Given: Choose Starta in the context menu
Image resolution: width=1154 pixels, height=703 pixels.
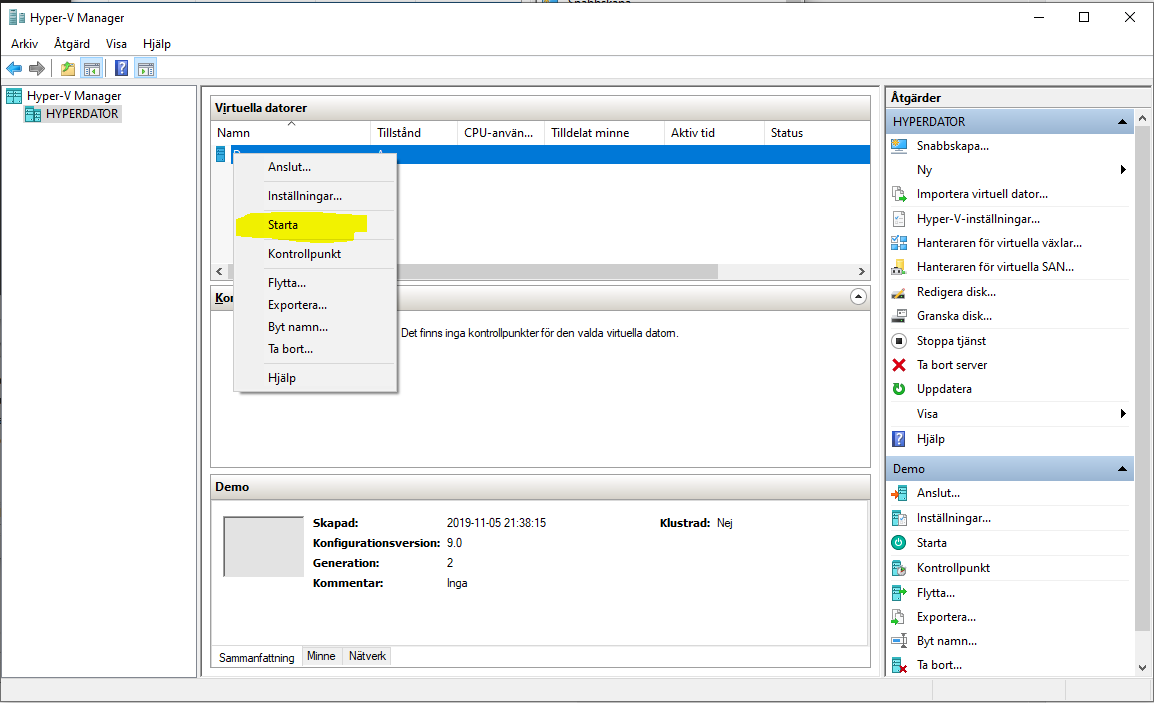Looking at the screenshot, I should (315, 225).
